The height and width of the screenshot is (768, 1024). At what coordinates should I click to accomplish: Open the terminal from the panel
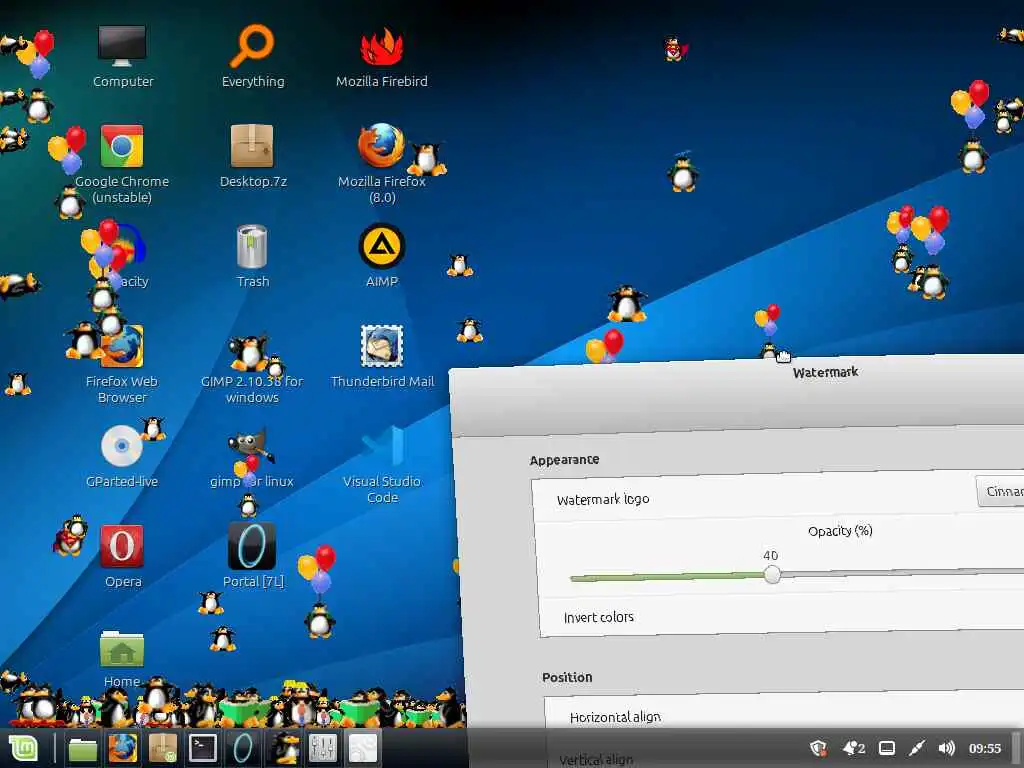tap(202, 748)
